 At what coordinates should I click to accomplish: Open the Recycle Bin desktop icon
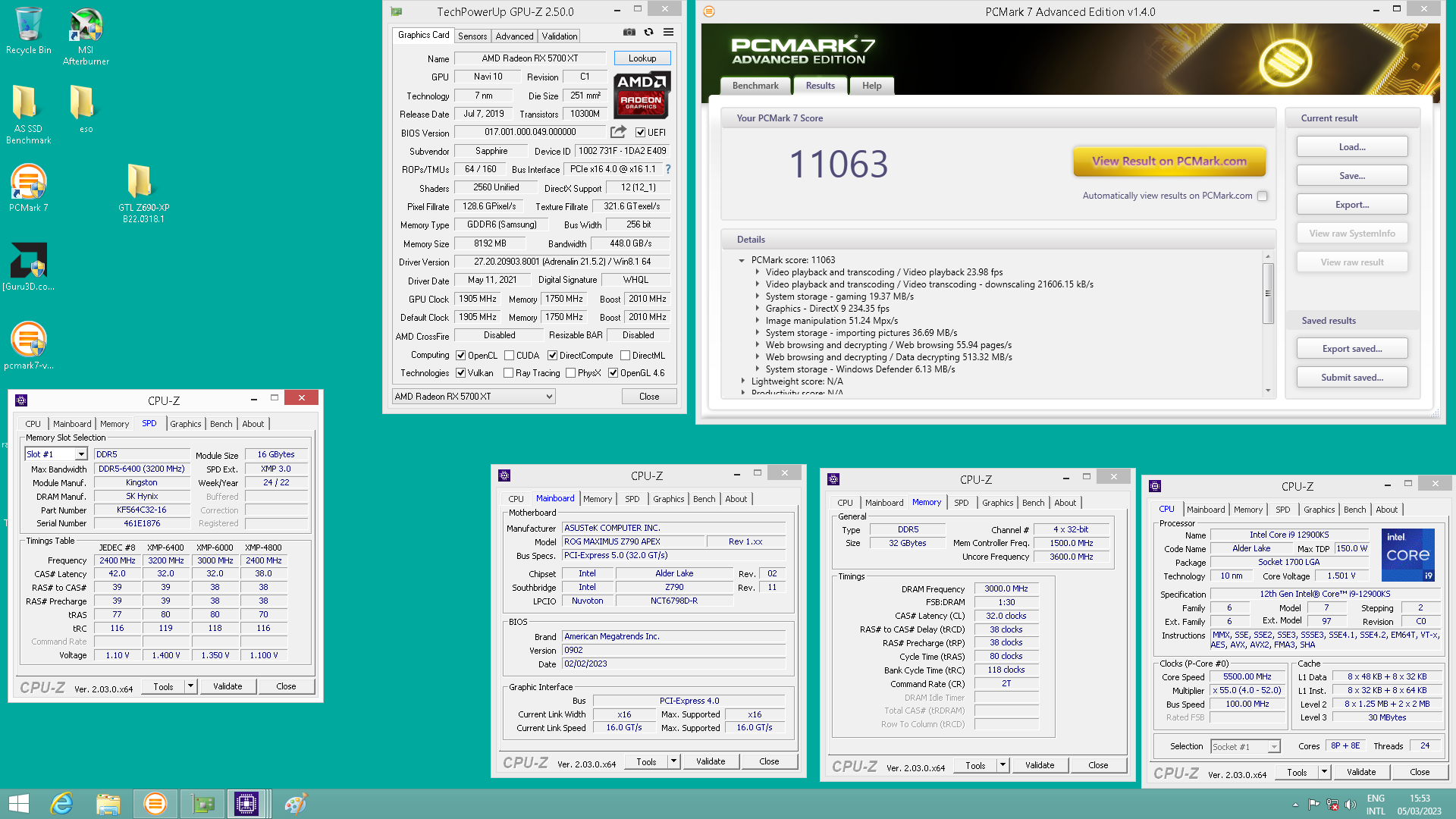(x=29, y=30)
